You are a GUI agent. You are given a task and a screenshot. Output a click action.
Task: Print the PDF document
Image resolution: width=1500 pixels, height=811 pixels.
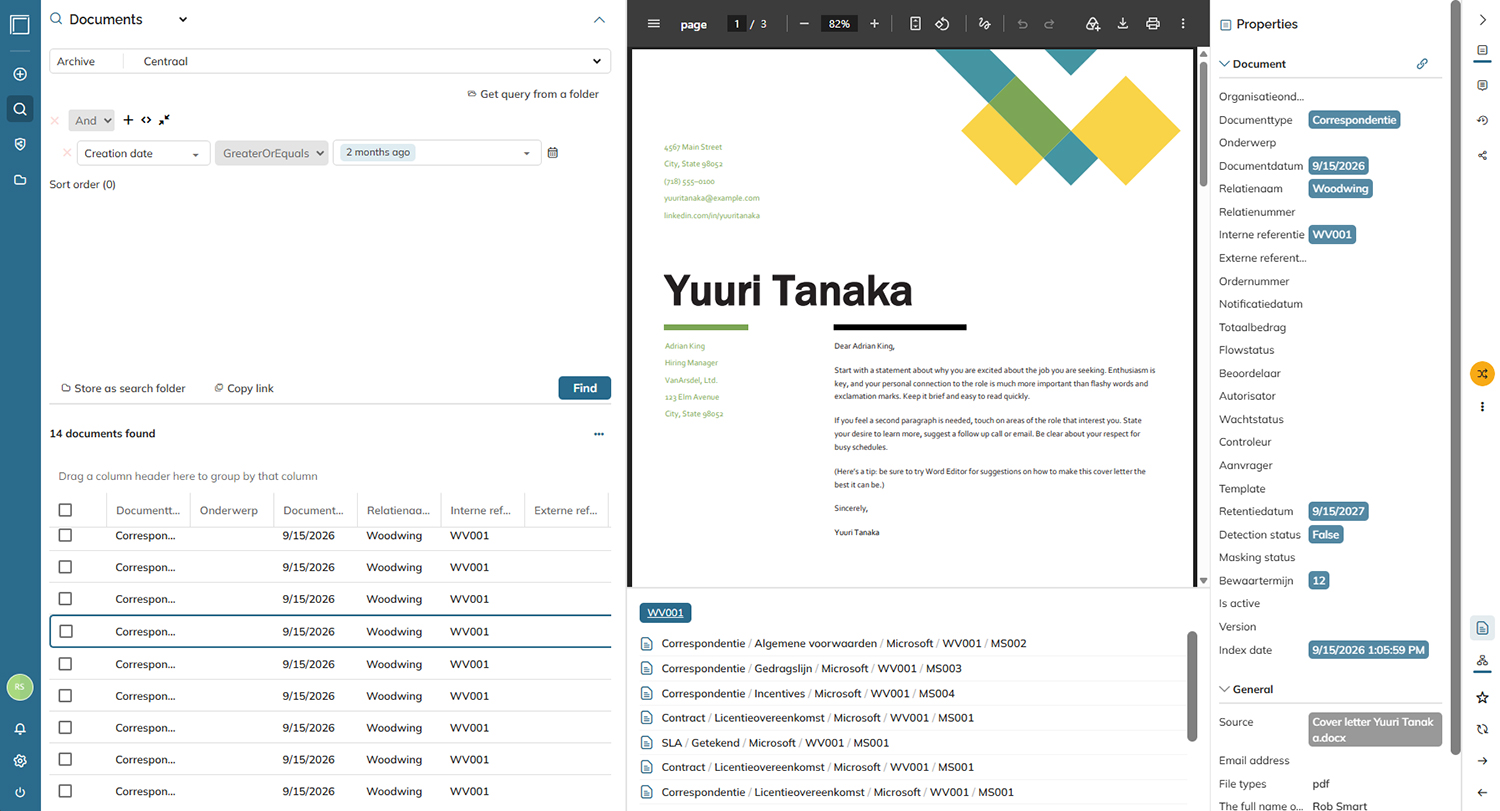pyautogui.click(x=1153, y=24)
